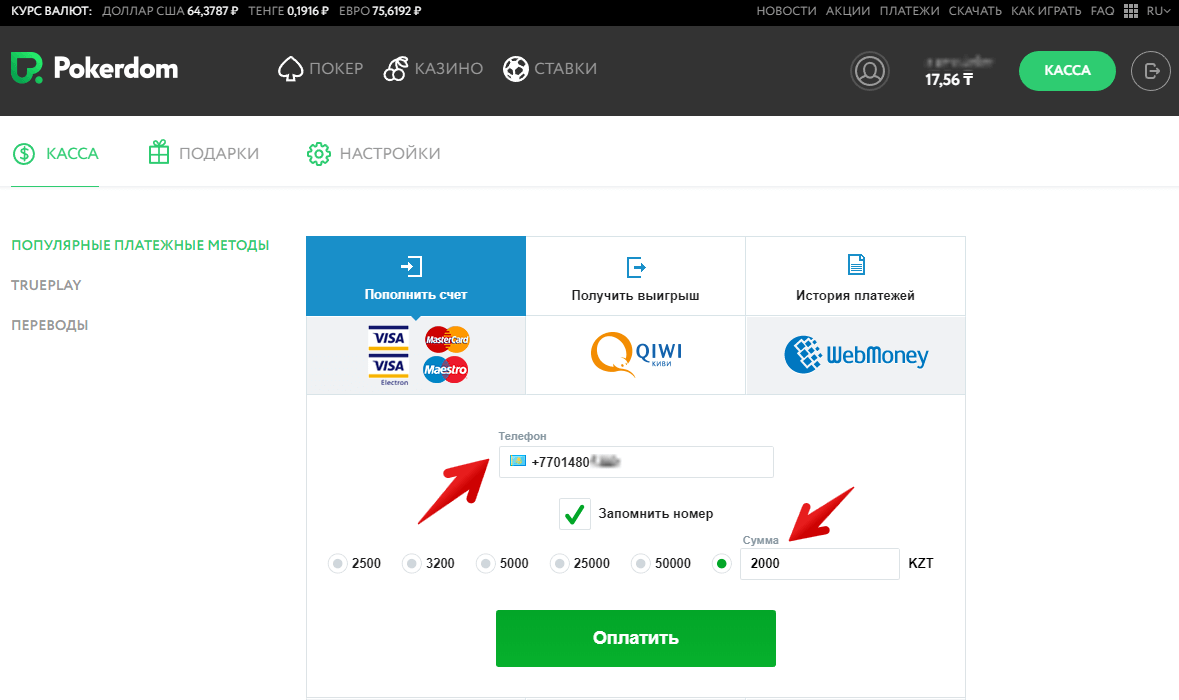Choose WebMoney payment method
This screenshot has height=700, width=1179.
coord(855,355)
